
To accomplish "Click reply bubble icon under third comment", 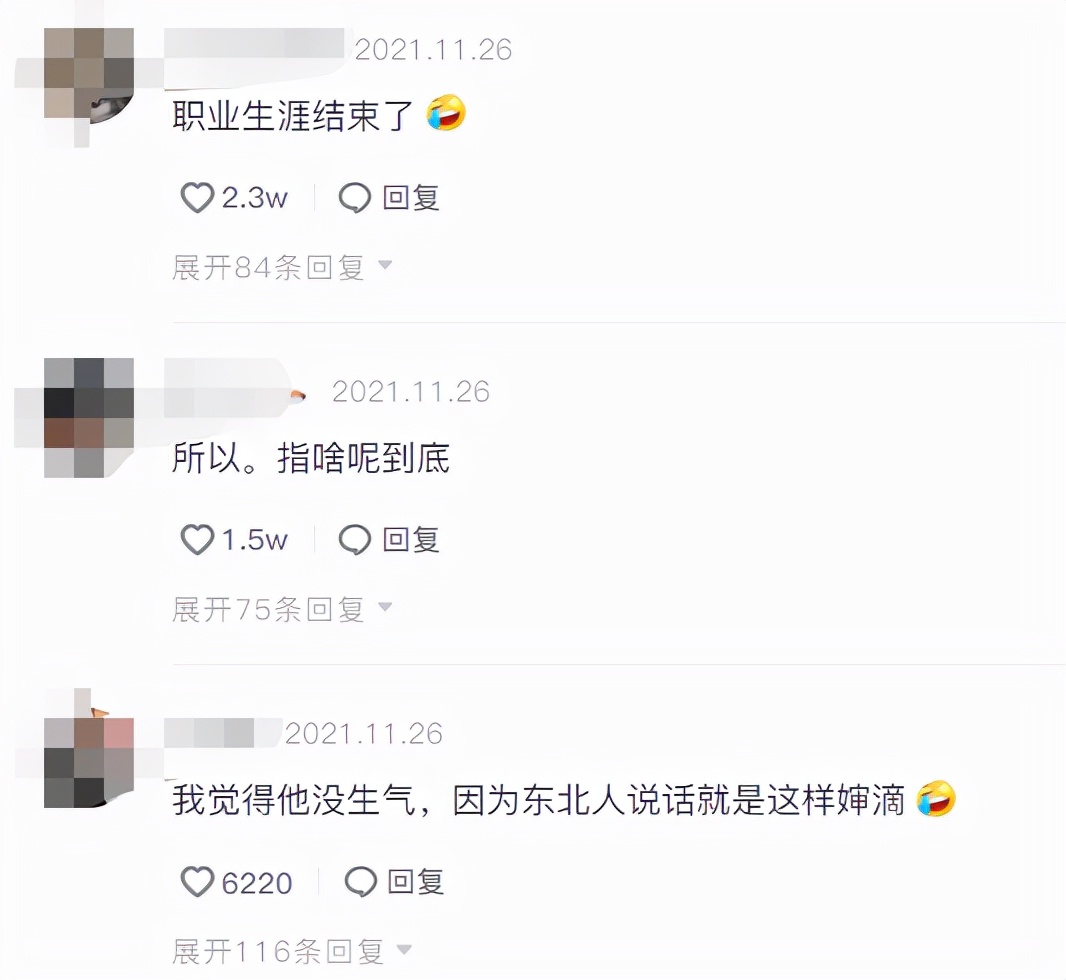I will (360, 882).
